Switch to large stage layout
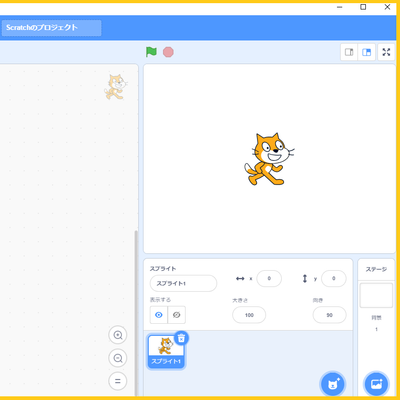The image size is (400, 400). pyautogui.click(x=366, y=52)
